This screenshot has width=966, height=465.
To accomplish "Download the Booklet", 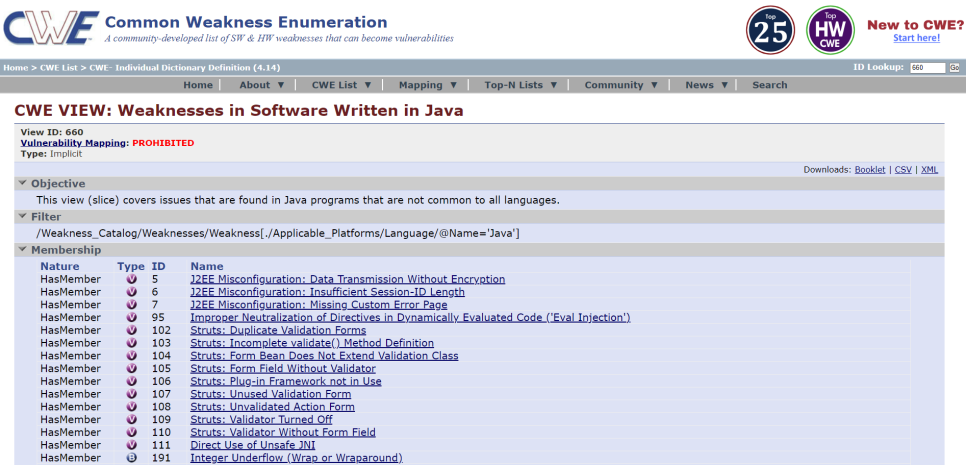I will pos(870,169).
